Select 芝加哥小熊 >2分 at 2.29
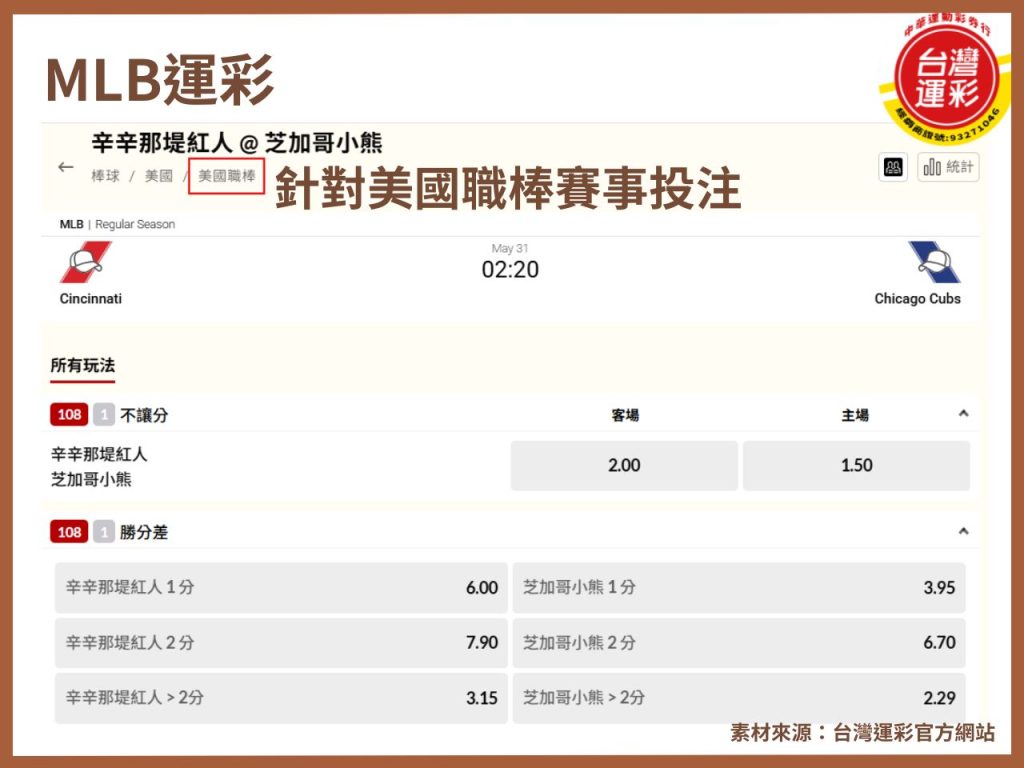The image size is (1024, 768). 739,697
